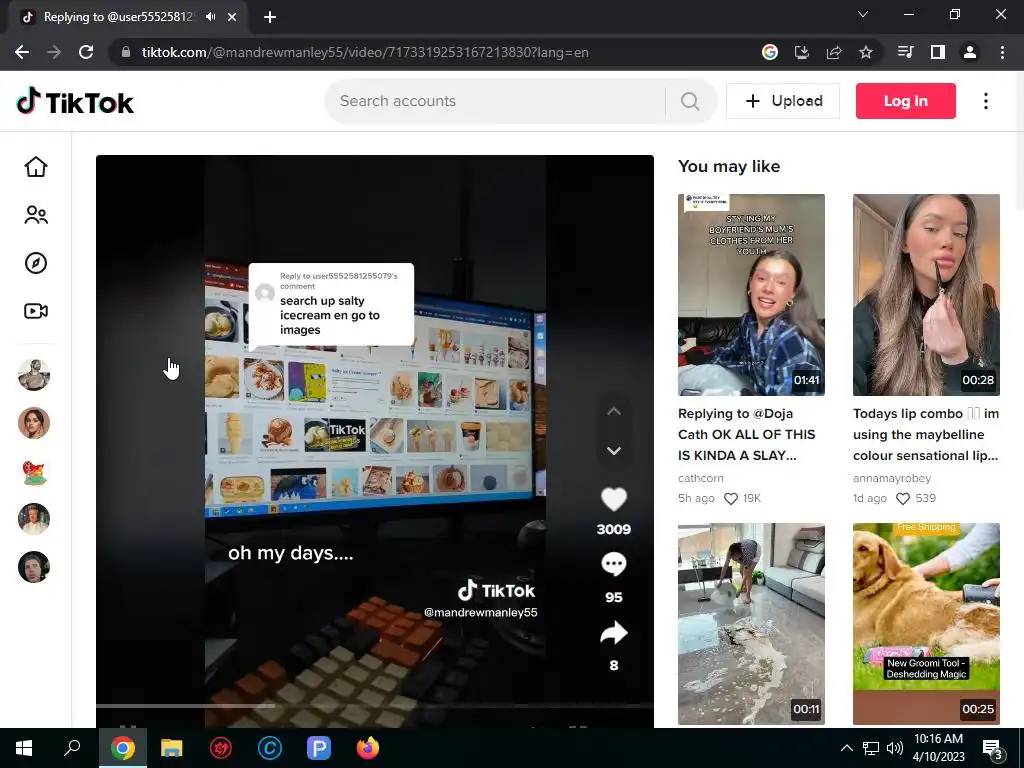Viewport: 1024px width, 768px height.
Task: Click the Log in button
Action: pyautogui.click(x=906, y=101)
